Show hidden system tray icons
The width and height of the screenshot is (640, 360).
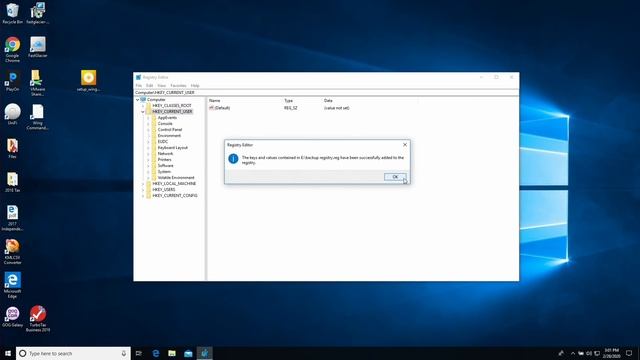573,353
